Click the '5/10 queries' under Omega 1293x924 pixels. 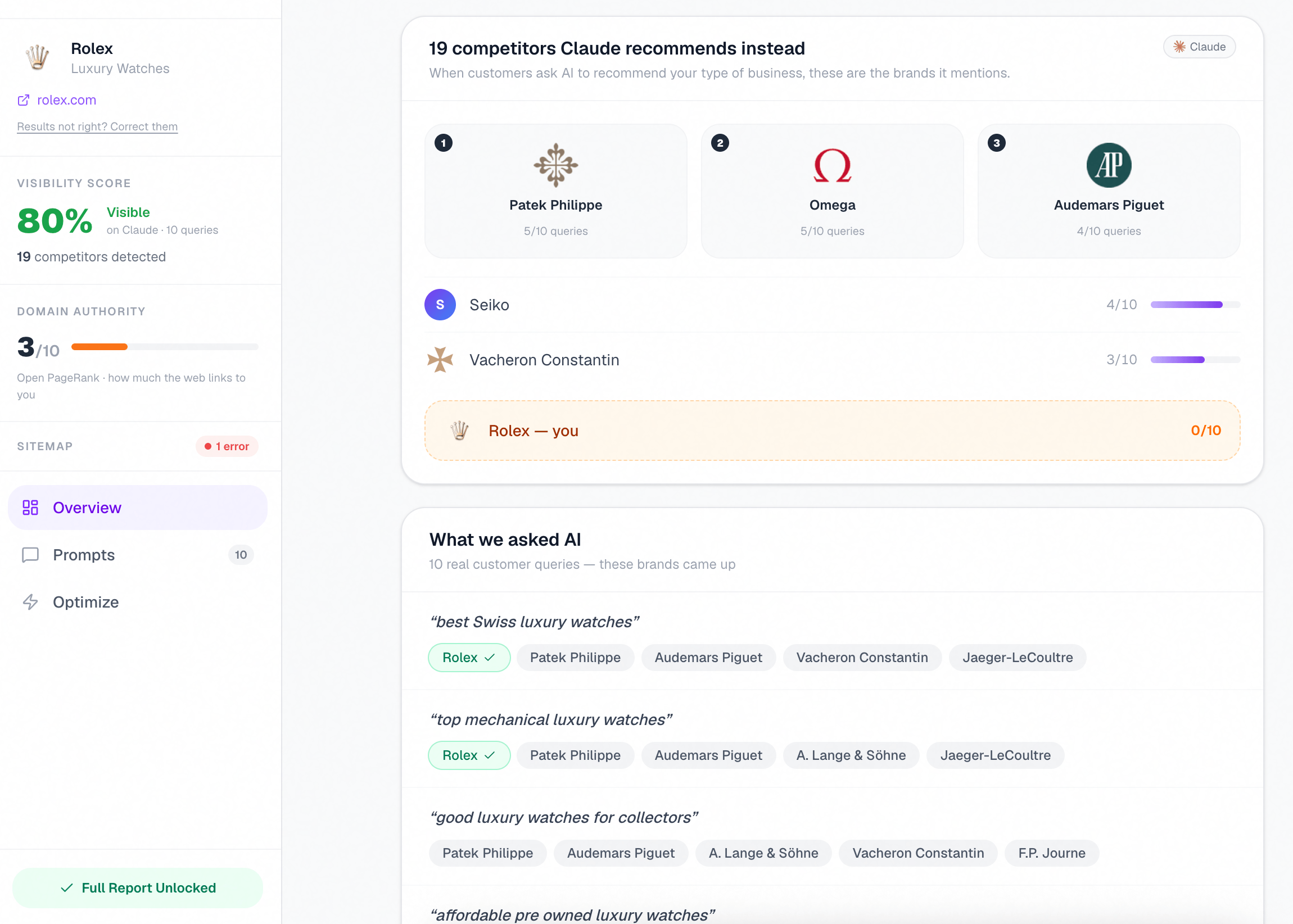click(x=832, y=231)
